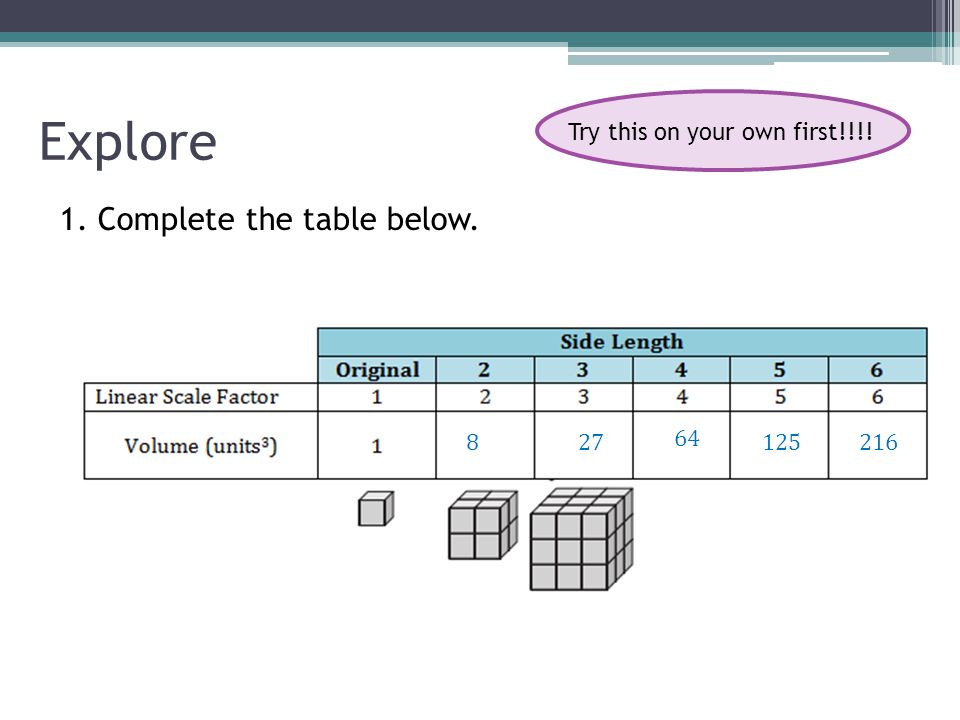Click the Original volume '1' cell
Viewport: 960px width, 720px height.
coord(377,445)
